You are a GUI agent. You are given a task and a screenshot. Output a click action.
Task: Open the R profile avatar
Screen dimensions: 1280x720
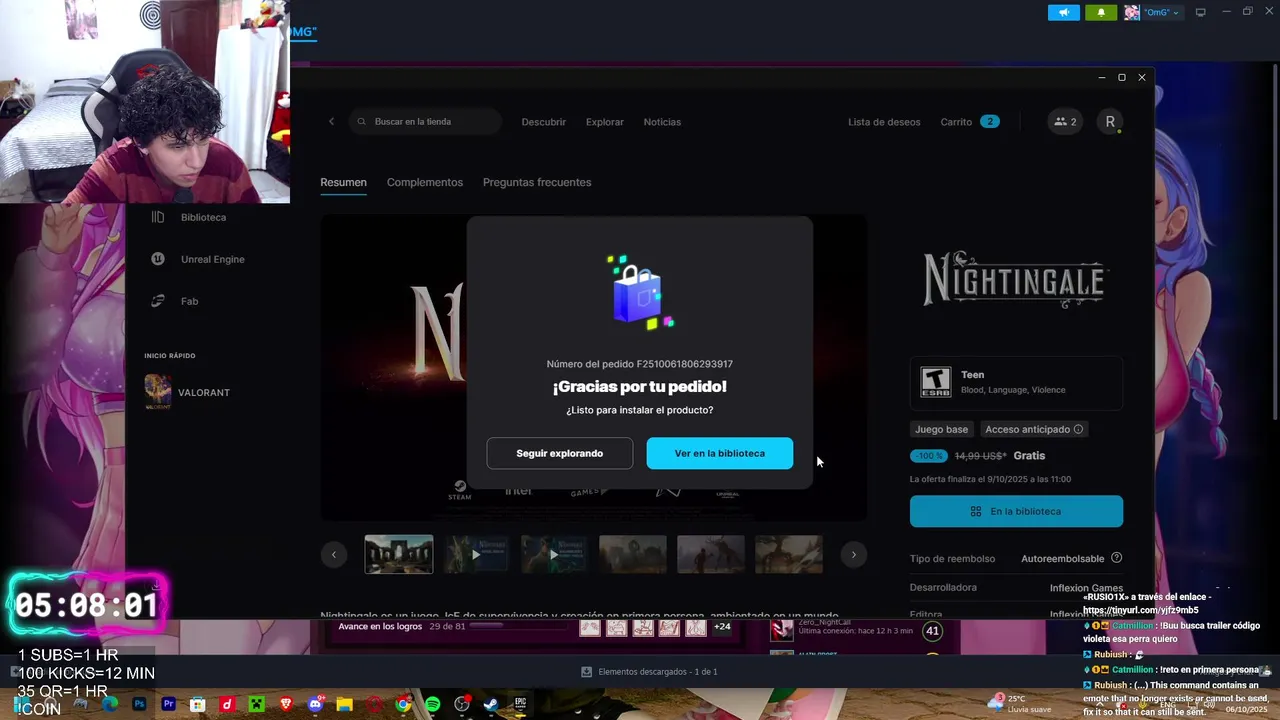tap(1110, 122)
